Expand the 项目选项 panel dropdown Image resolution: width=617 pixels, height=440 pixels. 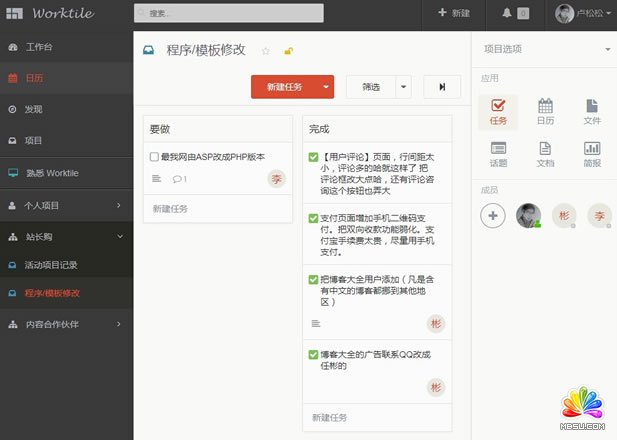[x=607, y=49]
